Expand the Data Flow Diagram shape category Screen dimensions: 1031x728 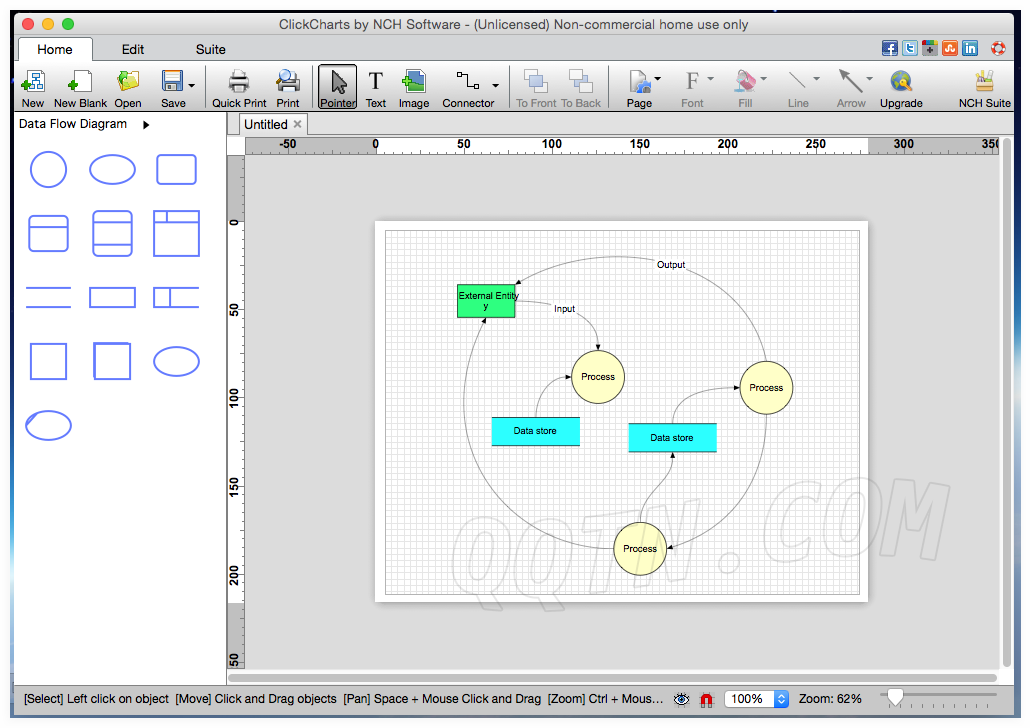click(146, 125)
